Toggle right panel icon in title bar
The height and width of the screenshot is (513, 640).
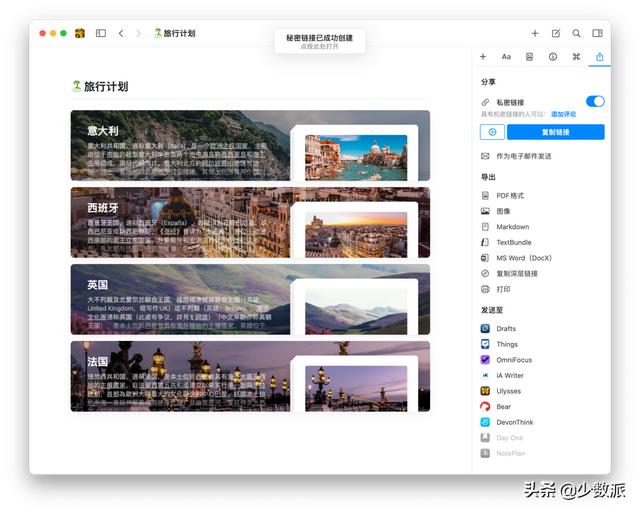pos(597,33)
